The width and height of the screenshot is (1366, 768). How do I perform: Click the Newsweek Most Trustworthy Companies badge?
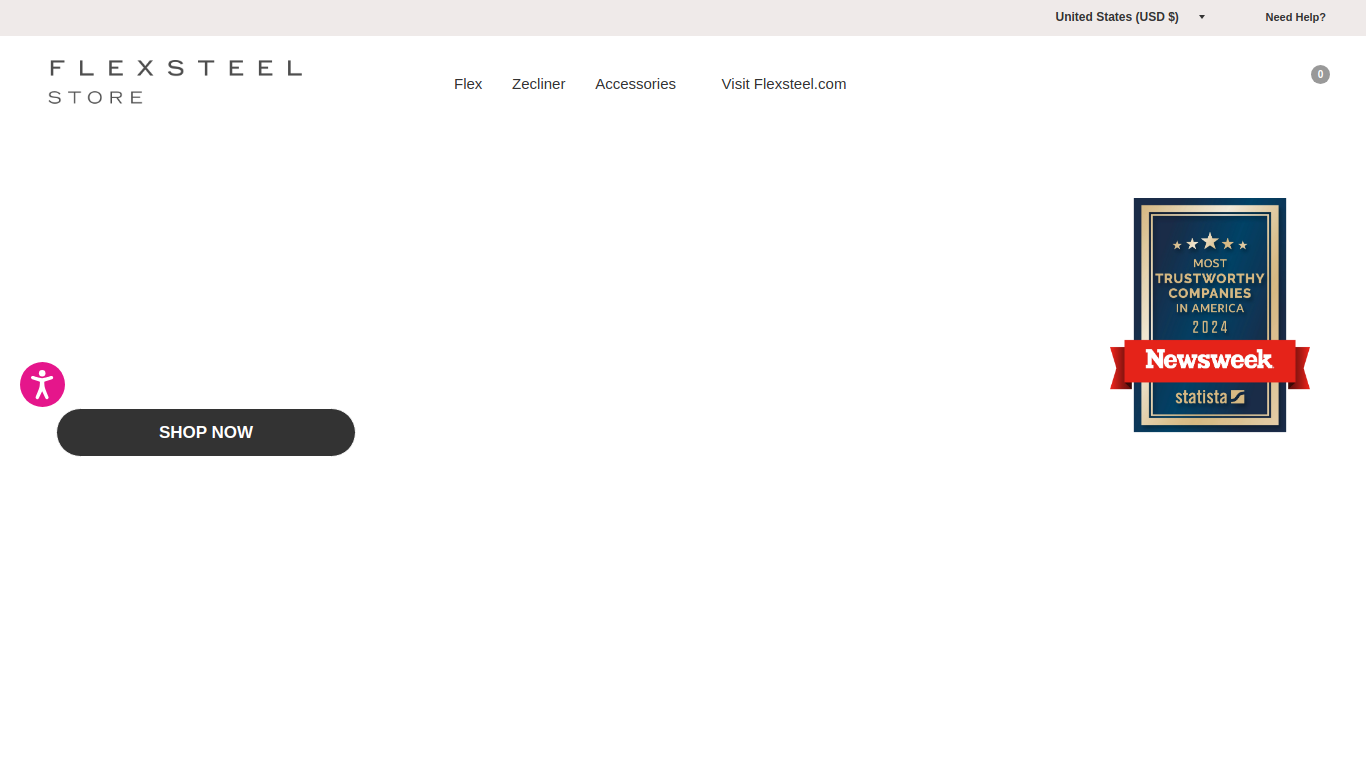tap(1210, 315)
